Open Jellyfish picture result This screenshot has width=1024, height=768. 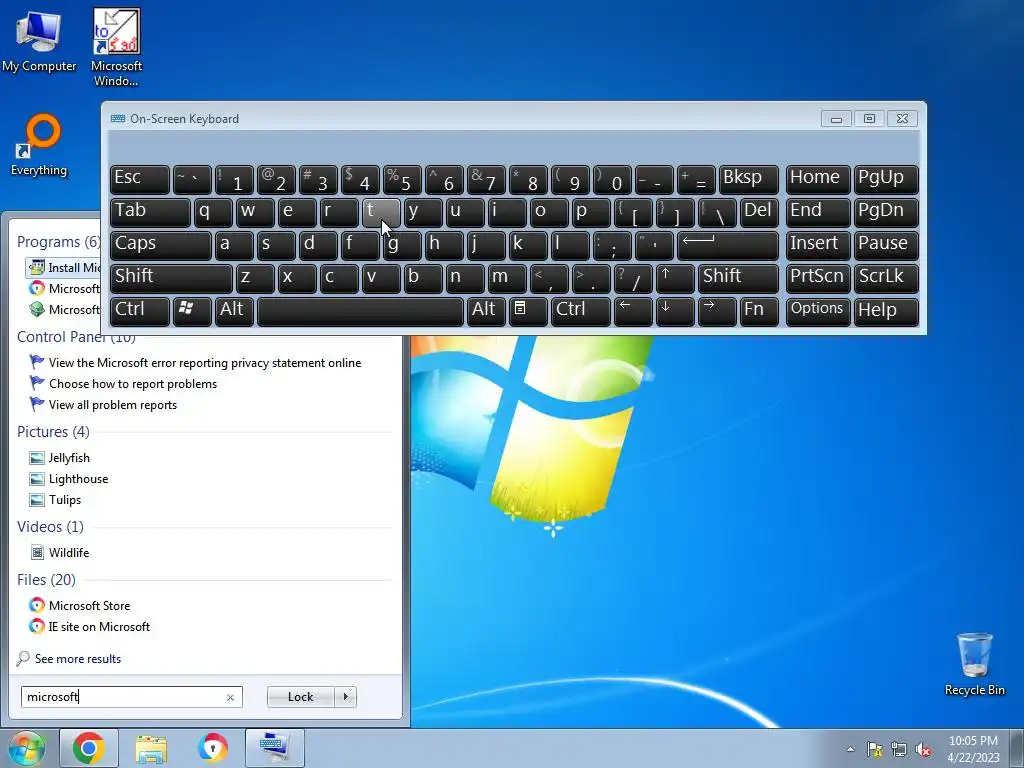coord(69,458)
